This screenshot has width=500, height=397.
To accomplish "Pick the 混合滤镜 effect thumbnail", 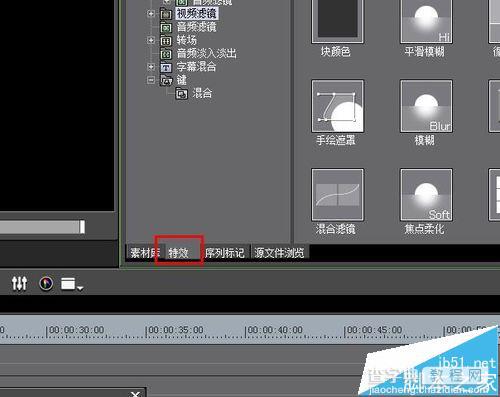I will click(337, 195).
